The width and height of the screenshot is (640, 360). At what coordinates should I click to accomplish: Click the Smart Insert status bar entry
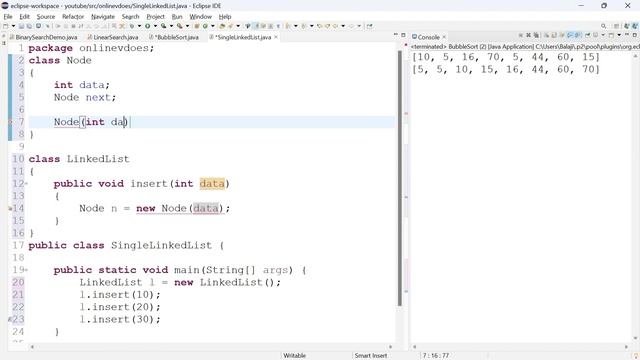tap(371, 356)
